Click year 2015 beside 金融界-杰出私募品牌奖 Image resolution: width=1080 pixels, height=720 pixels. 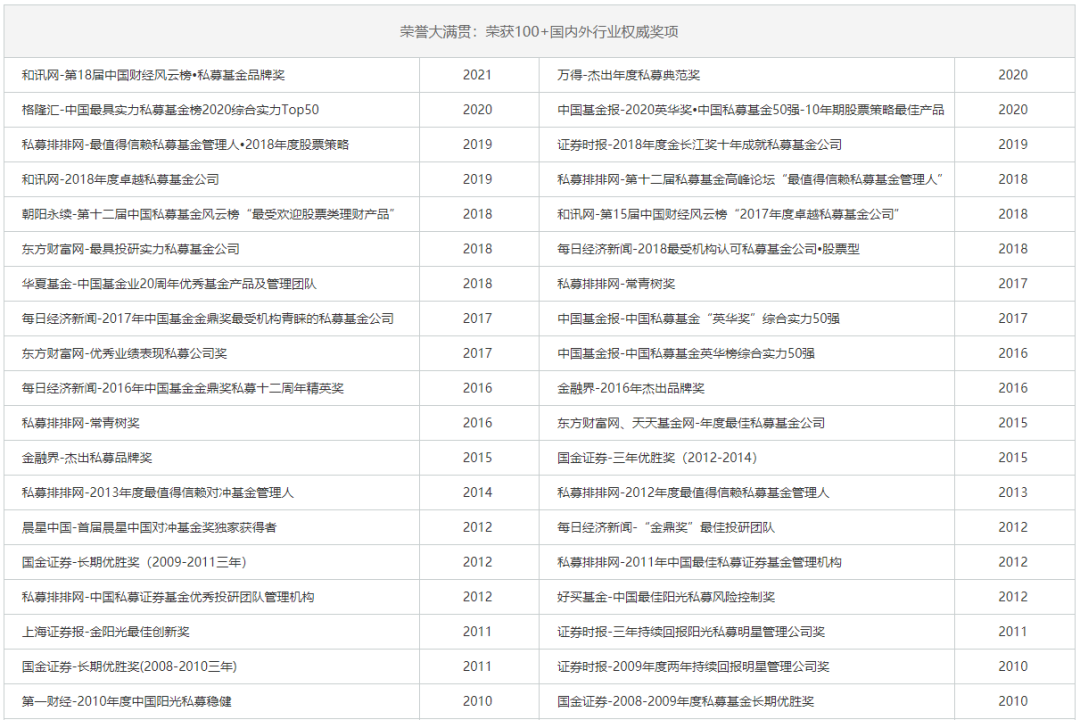pyautogui.click(x=477, y=457)
